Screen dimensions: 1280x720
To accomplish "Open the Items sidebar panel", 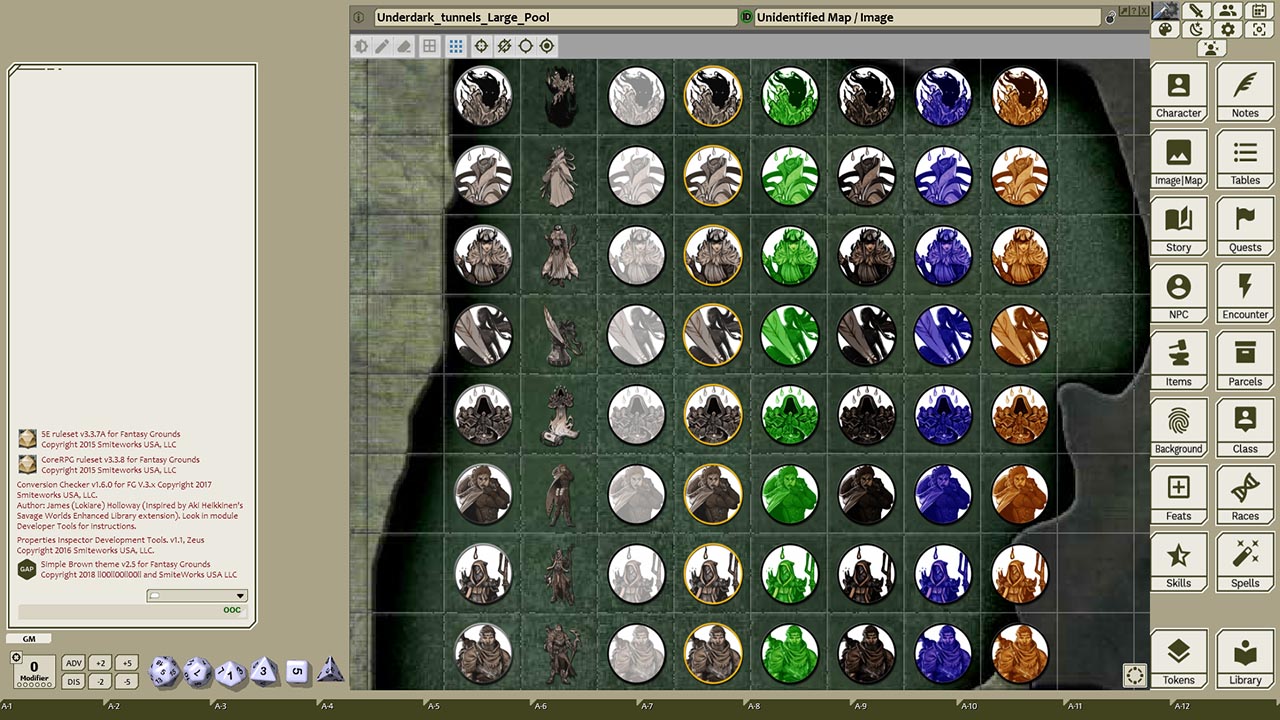I will (x=1178, y=361).
